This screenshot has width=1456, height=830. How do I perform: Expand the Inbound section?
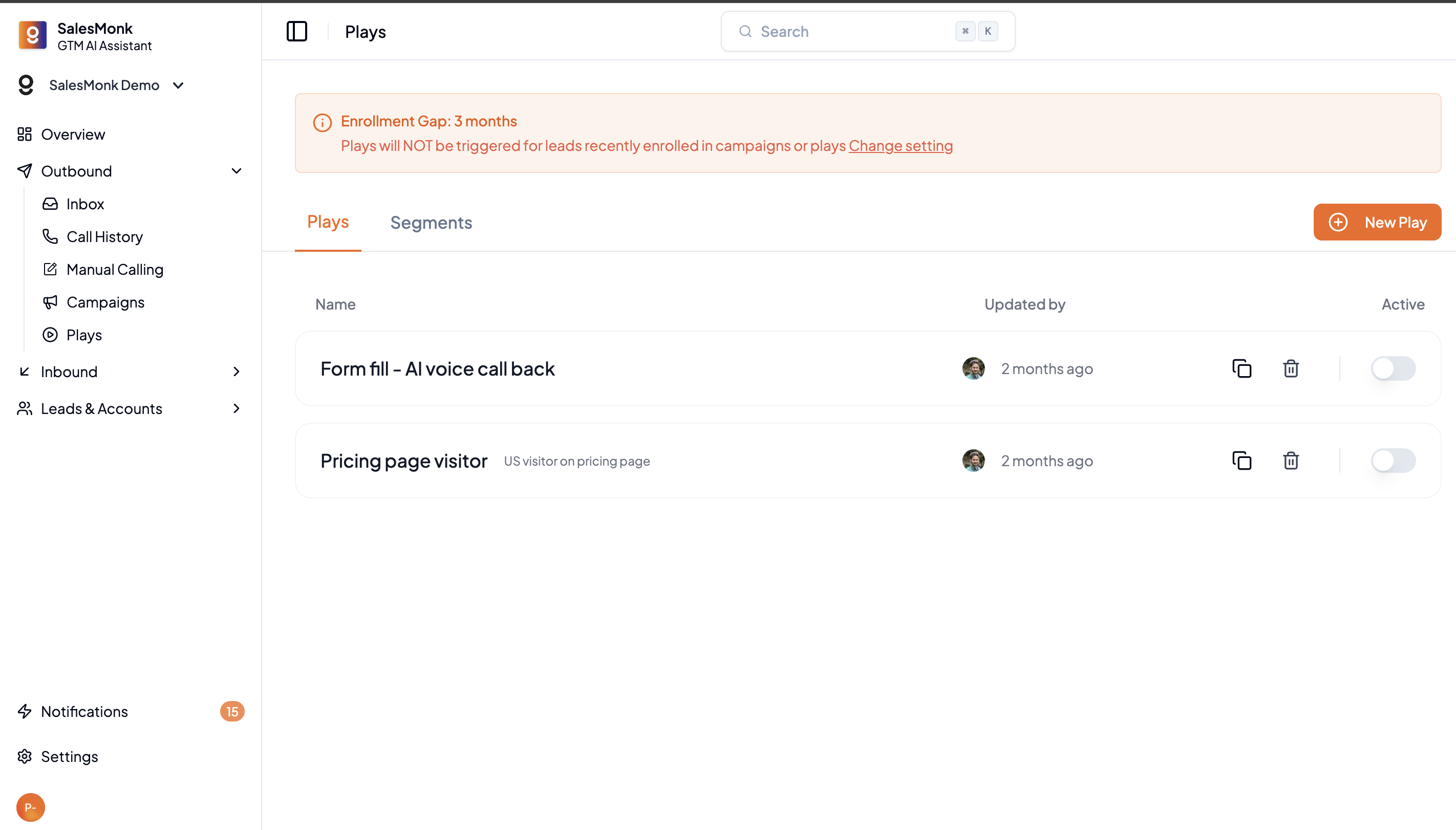pos(236,372)
